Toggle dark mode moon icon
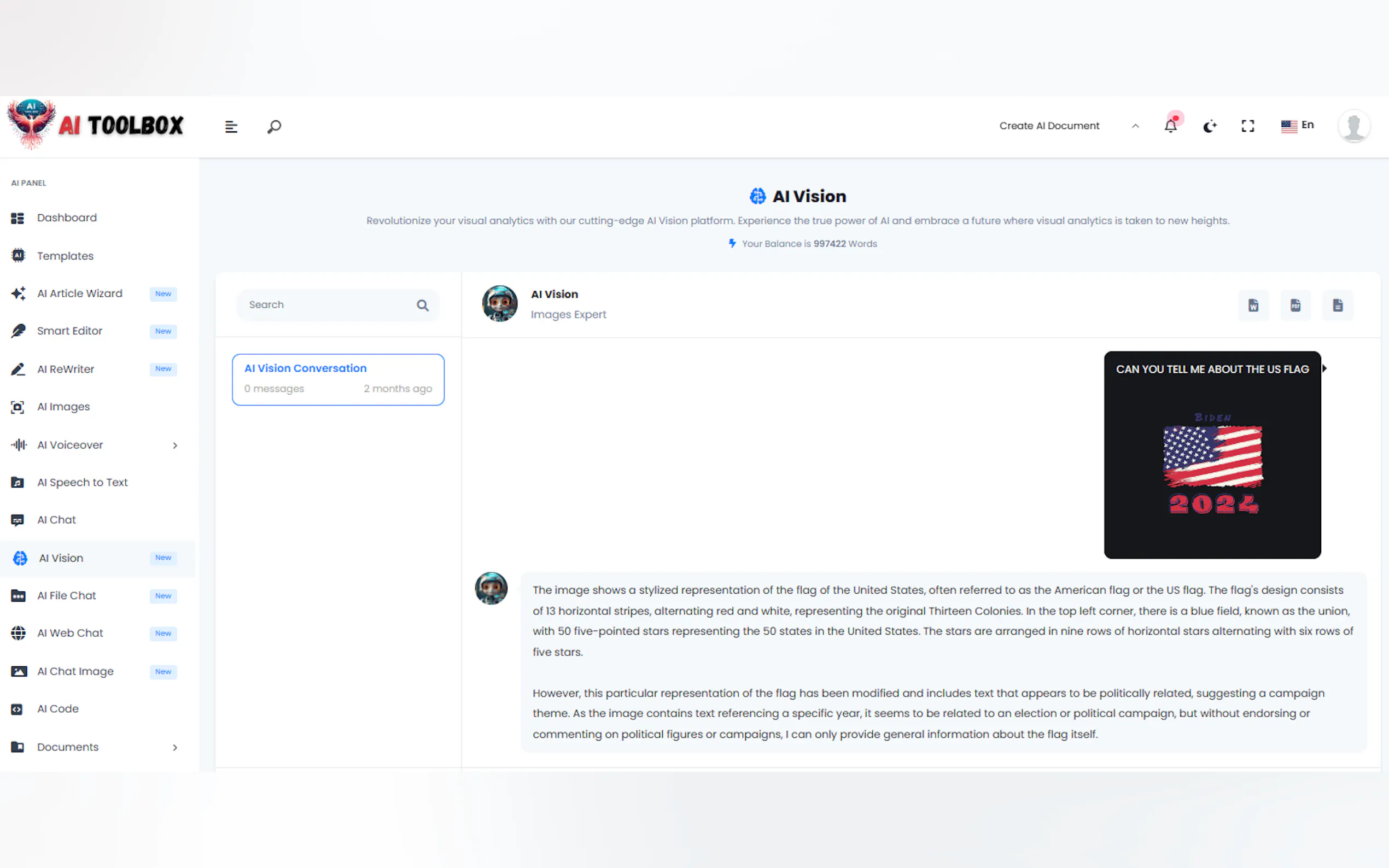The width and height of the screenshot is (1389, 868). click(1209, 126)
